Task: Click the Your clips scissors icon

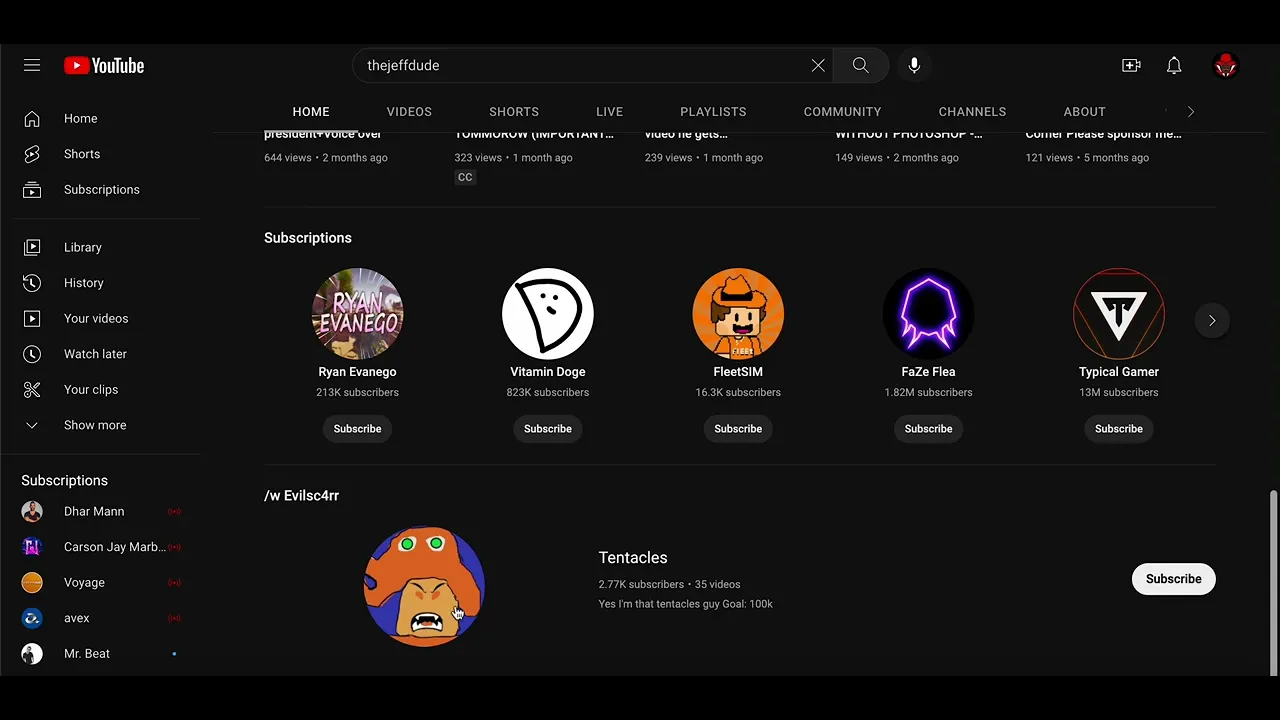Action: [32, 390]
